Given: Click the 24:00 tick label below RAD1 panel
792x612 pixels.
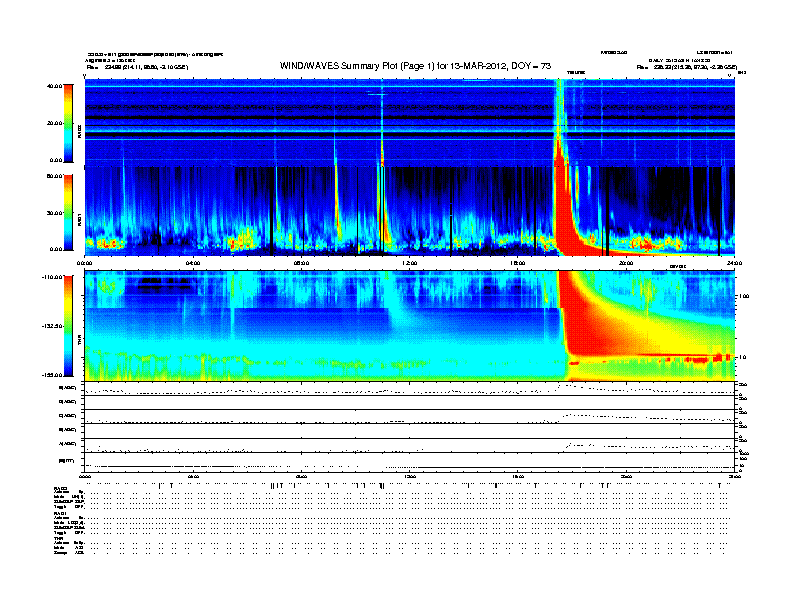Looking at the screenshot, I should 734,263.
